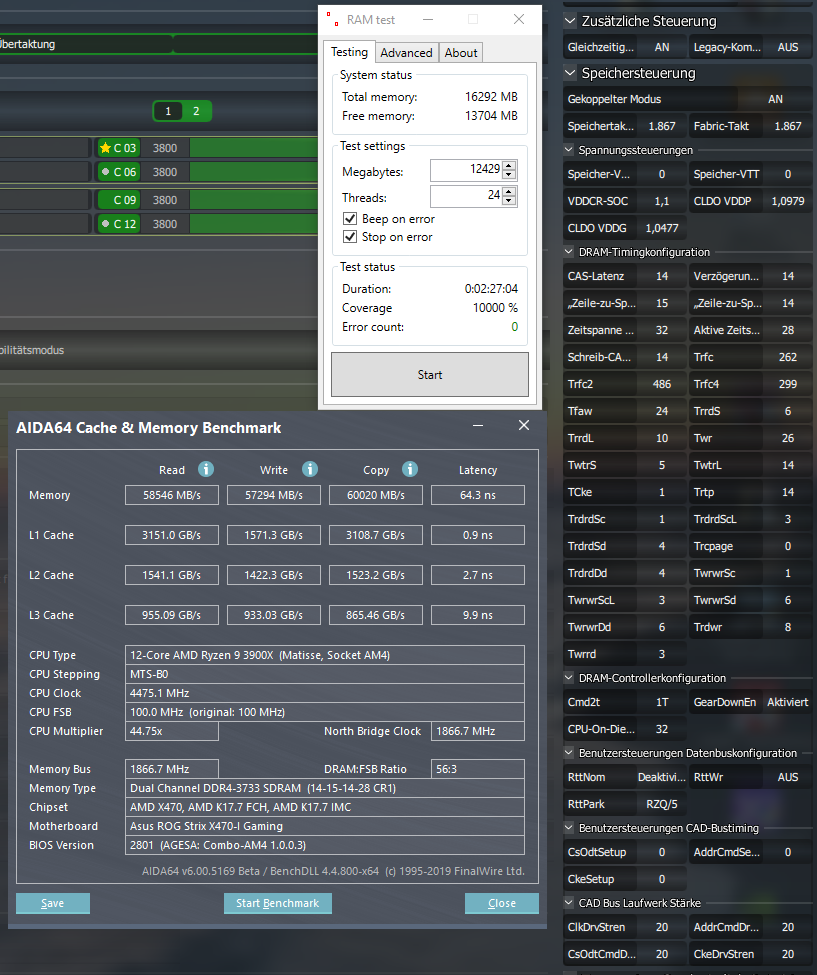Increase Megabytes with up arrow
The height and width of the screenshot is (975, 817).
pyautogui.click(x=509, y=165)
